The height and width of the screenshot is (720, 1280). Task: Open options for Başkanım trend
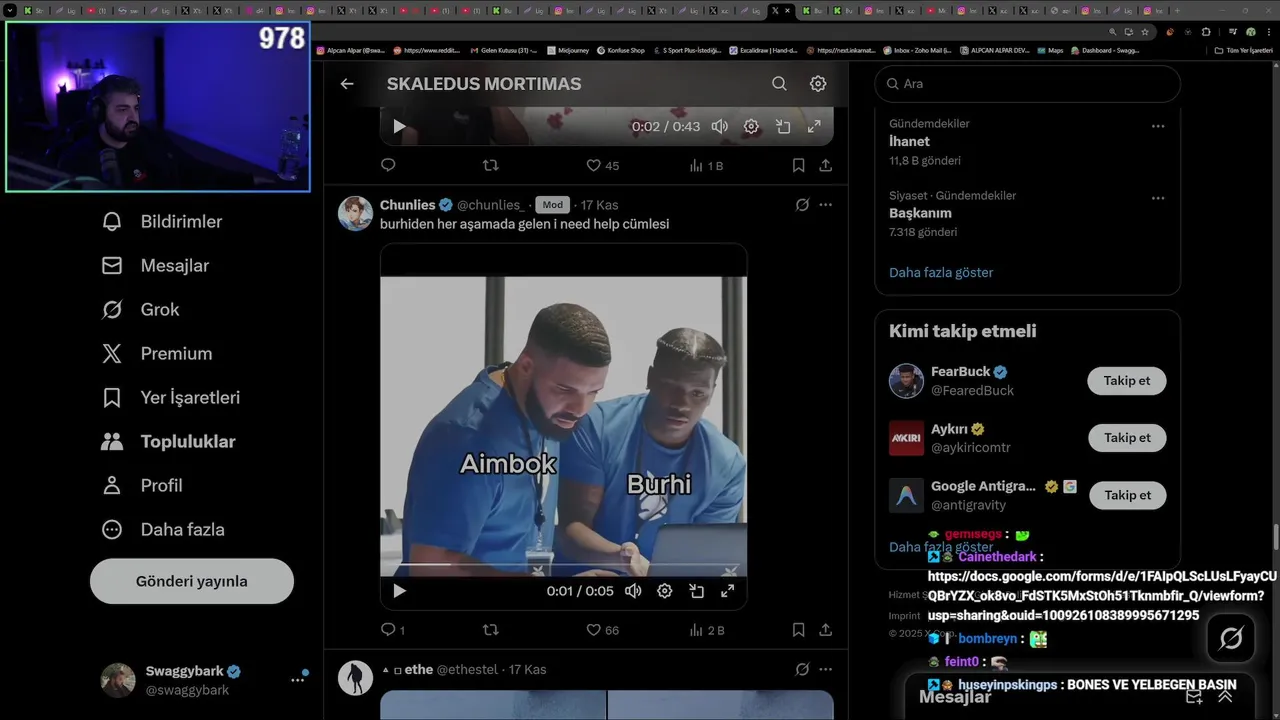pyautogui.click(x=1158, y=198)
